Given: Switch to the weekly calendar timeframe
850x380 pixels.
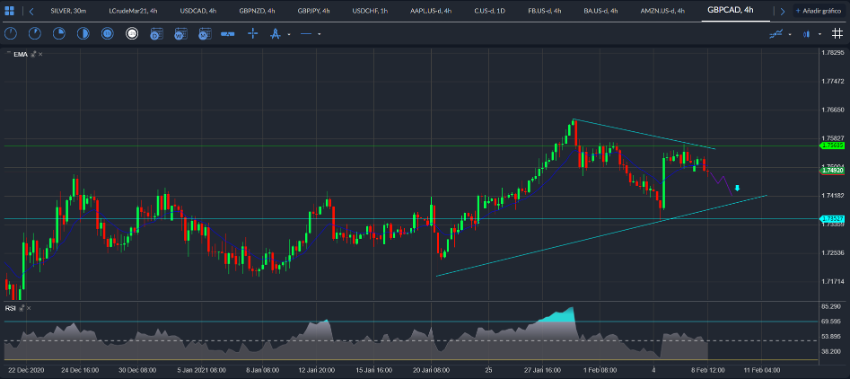Looking at the screenshot, I should point(181,34).
